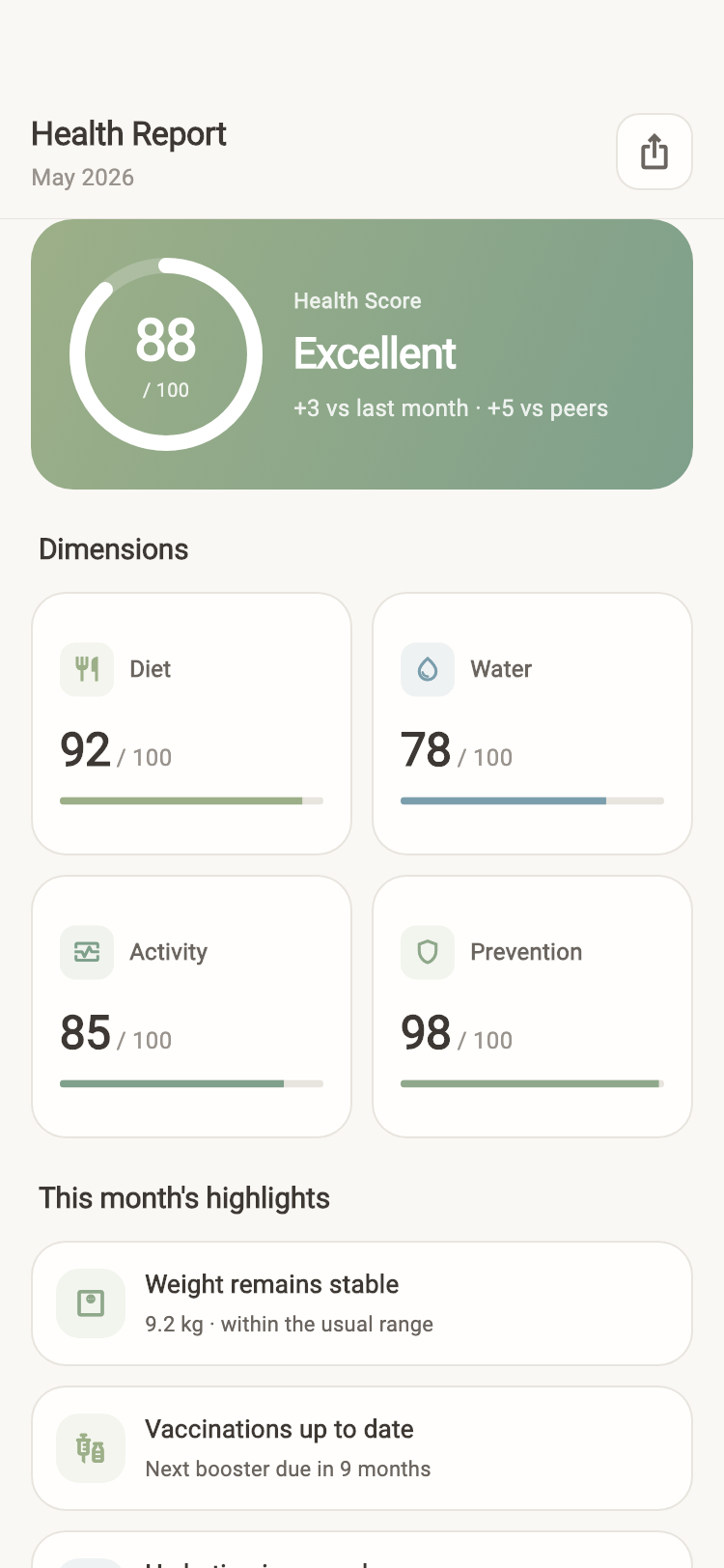724x1568 pixels.
Task: Click the Water score progress bar
Action: [532, 800]
